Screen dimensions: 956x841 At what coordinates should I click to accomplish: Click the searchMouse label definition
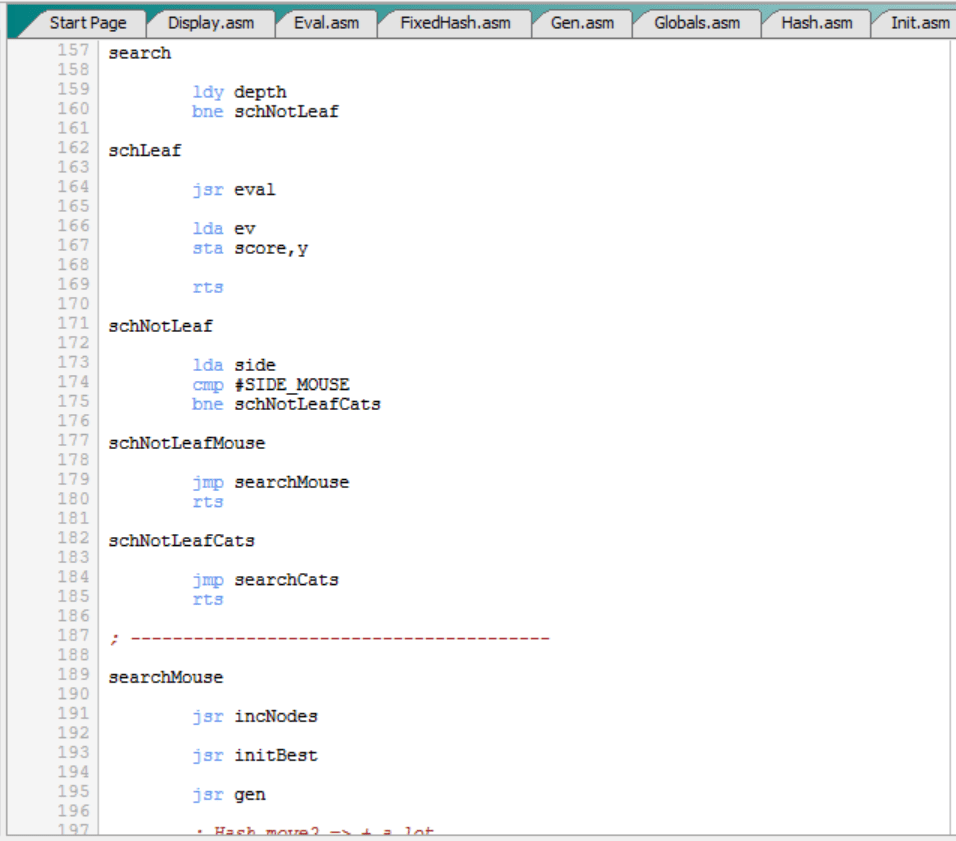[165, 678]
